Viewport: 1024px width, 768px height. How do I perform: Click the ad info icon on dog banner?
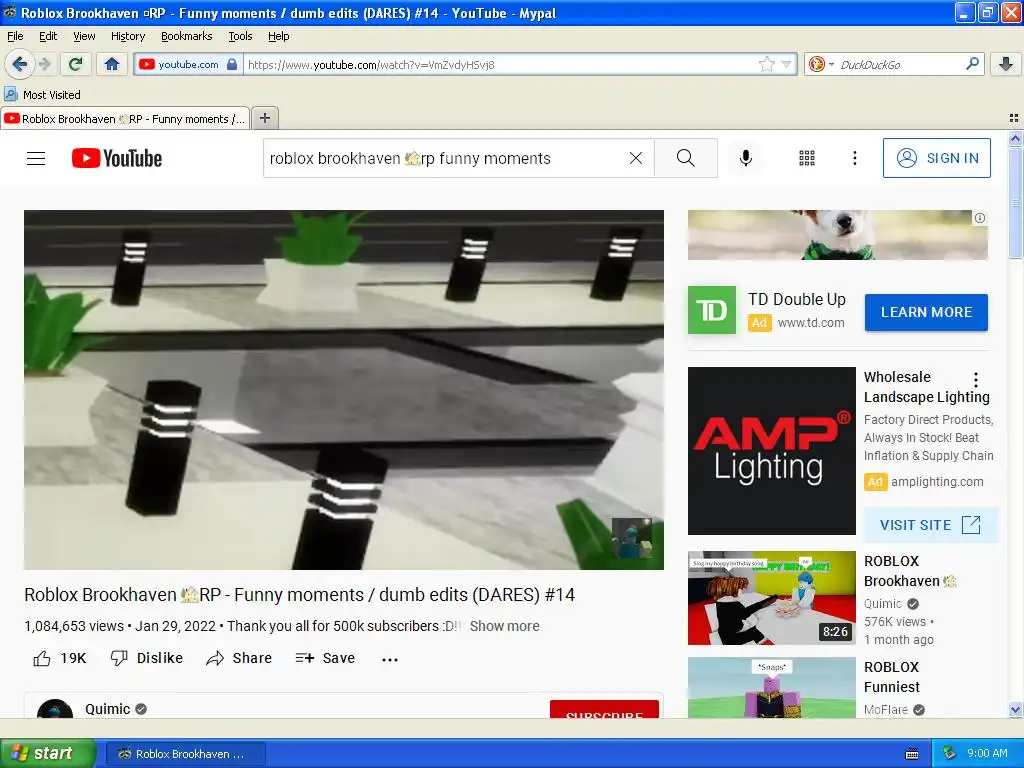980,218
